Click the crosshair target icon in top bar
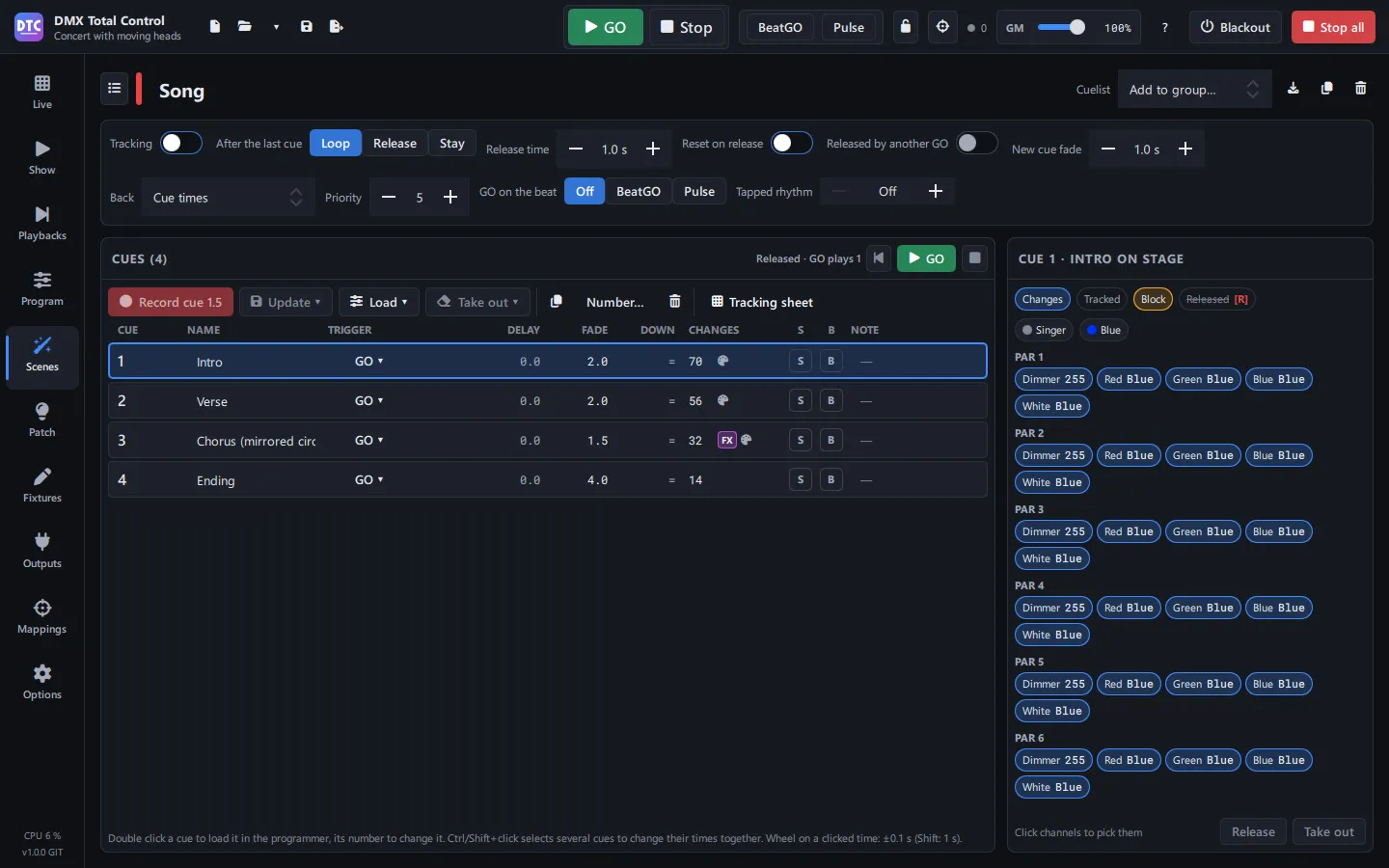Viewport: 1389px width, 868px height. [943, 27]
